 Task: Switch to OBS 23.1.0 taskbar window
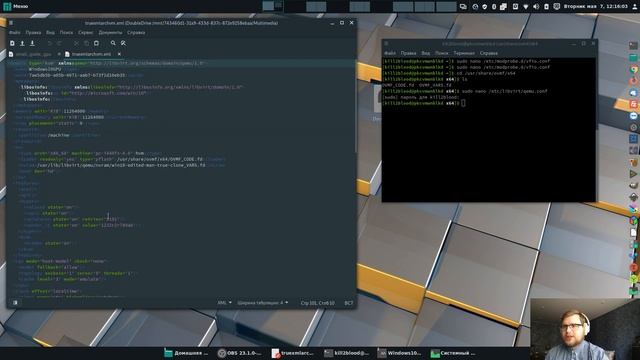click(239, 353)
